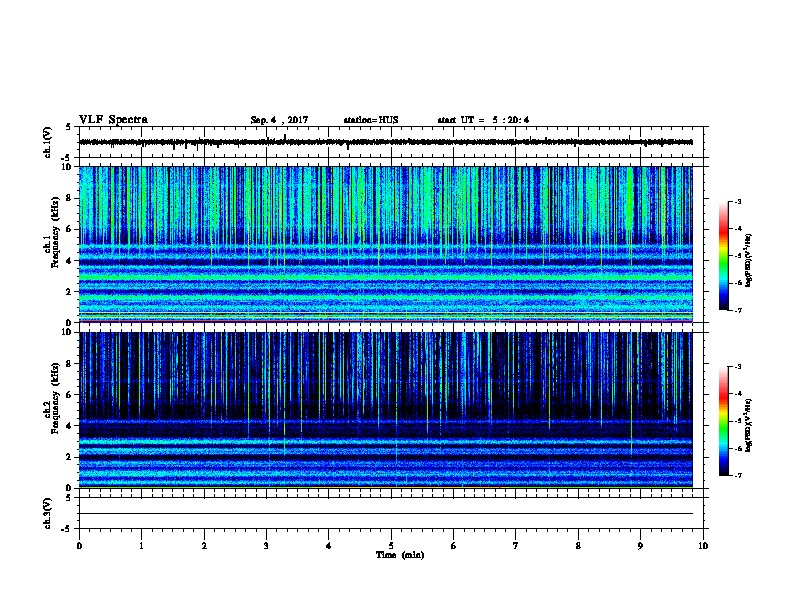
Task: Click time axis tick label "9"
Action: (640, 546)
